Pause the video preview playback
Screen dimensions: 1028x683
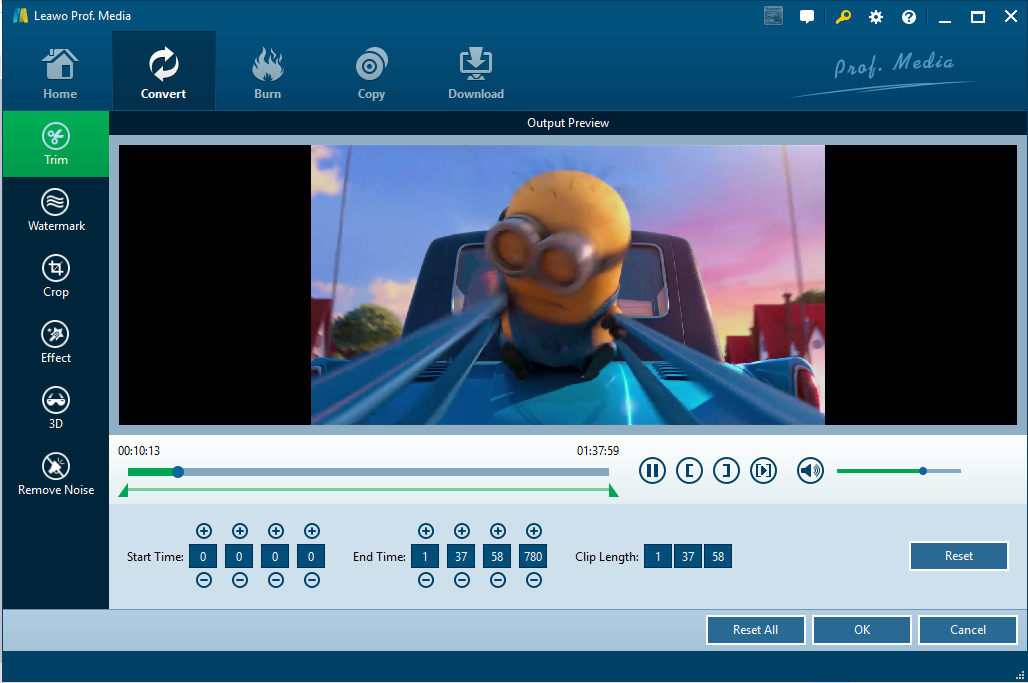[x=653, y=470]
